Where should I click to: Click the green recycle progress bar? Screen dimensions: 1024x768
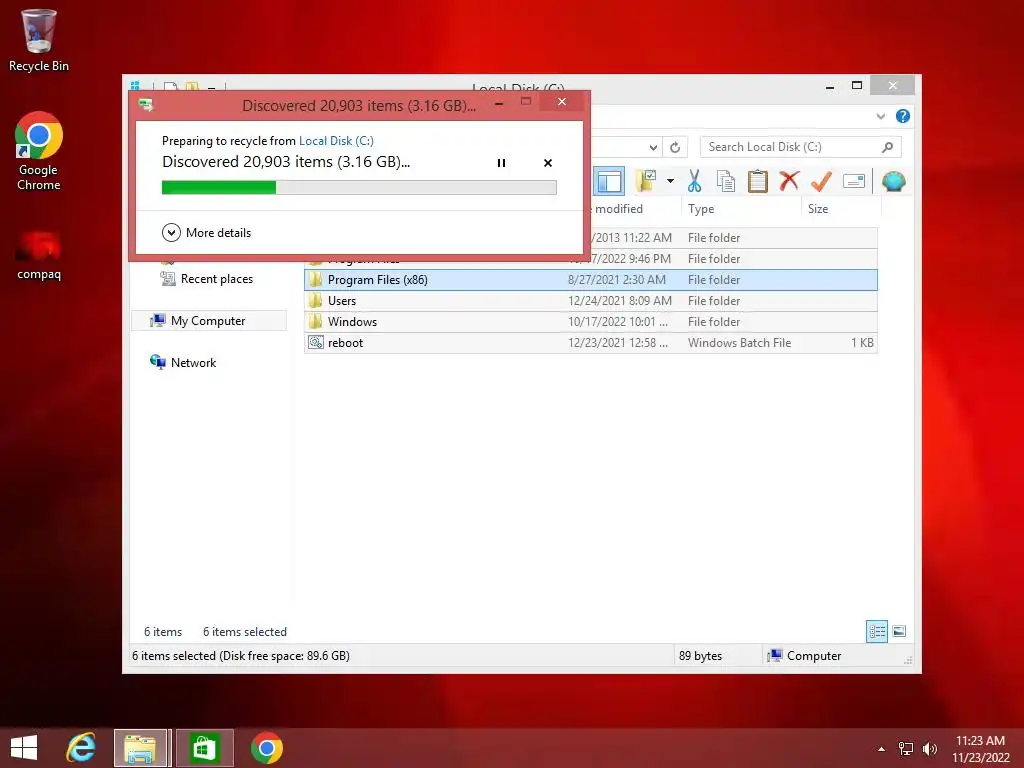[359, 188]
